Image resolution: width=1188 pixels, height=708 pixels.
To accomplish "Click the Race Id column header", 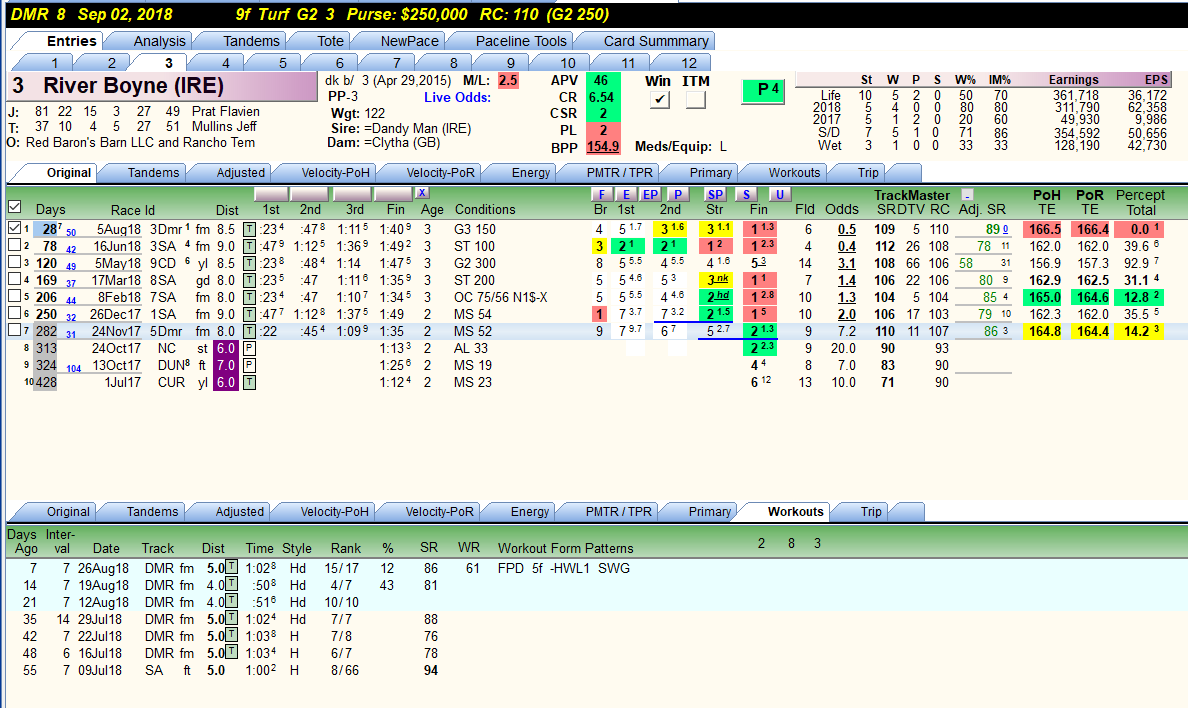I will pyautogui.click(x=133, y=211).
